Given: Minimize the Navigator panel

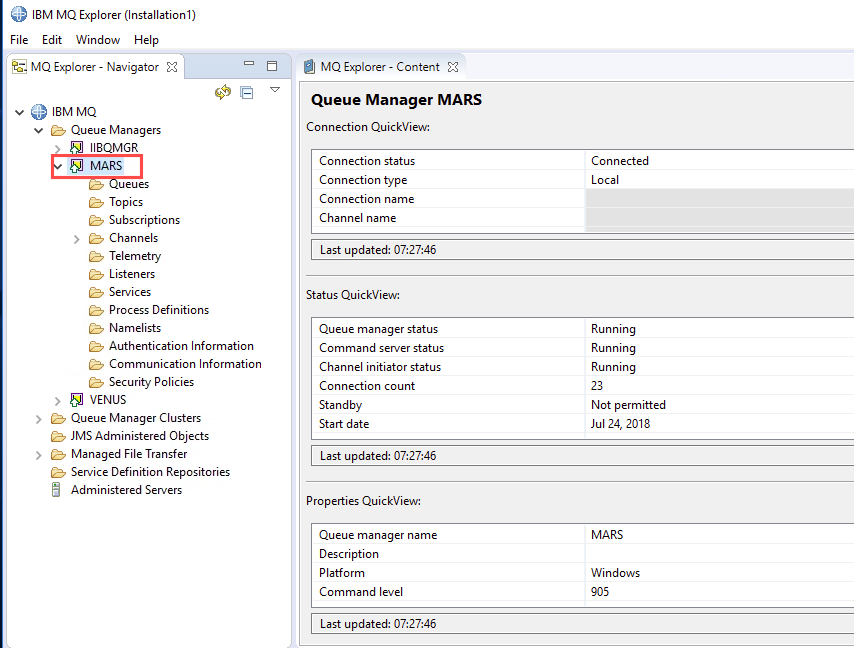Looking at the screenshot, I should [x=249, y=64].
